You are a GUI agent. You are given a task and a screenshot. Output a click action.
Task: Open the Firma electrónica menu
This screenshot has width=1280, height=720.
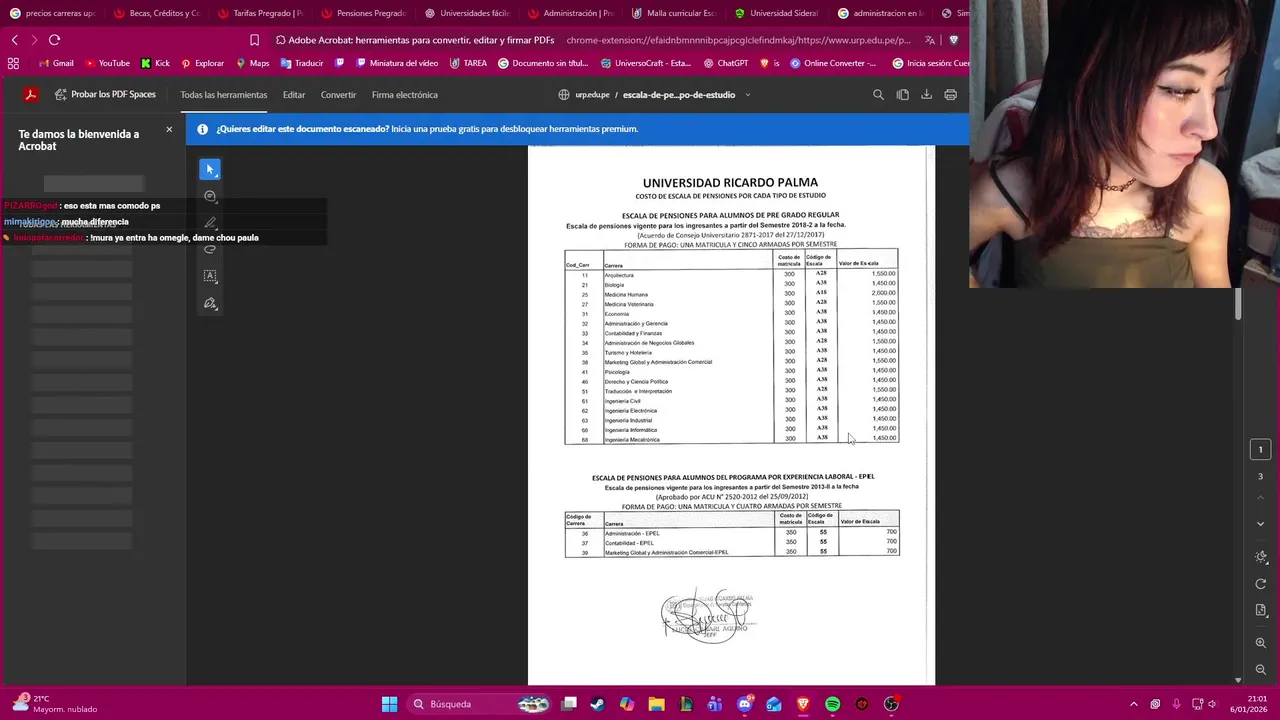click(x=404, y=95)
